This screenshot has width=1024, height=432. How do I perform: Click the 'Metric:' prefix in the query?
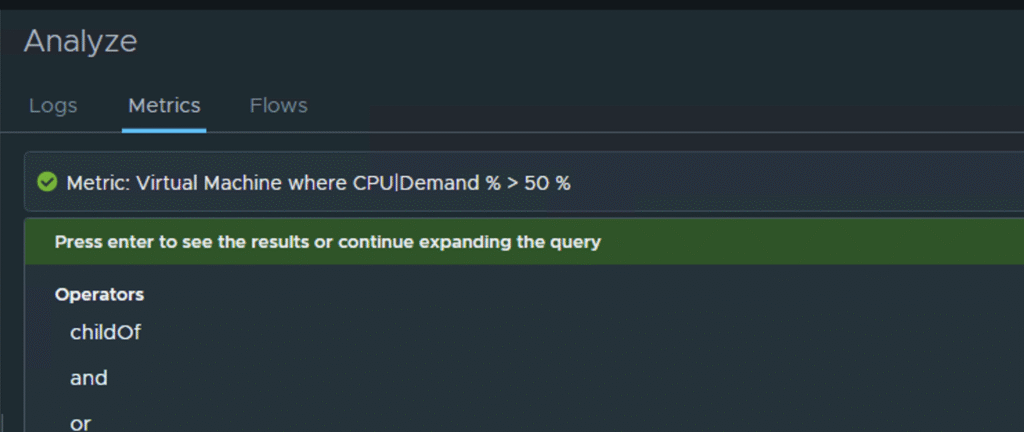point(97,183)
